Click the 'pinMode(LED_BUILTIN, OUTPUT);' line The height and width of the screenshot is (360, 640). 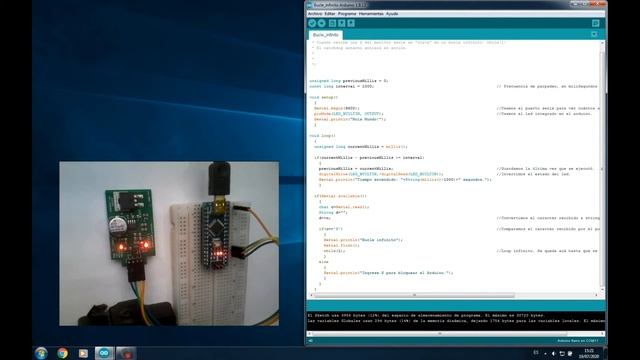point(349,114)
